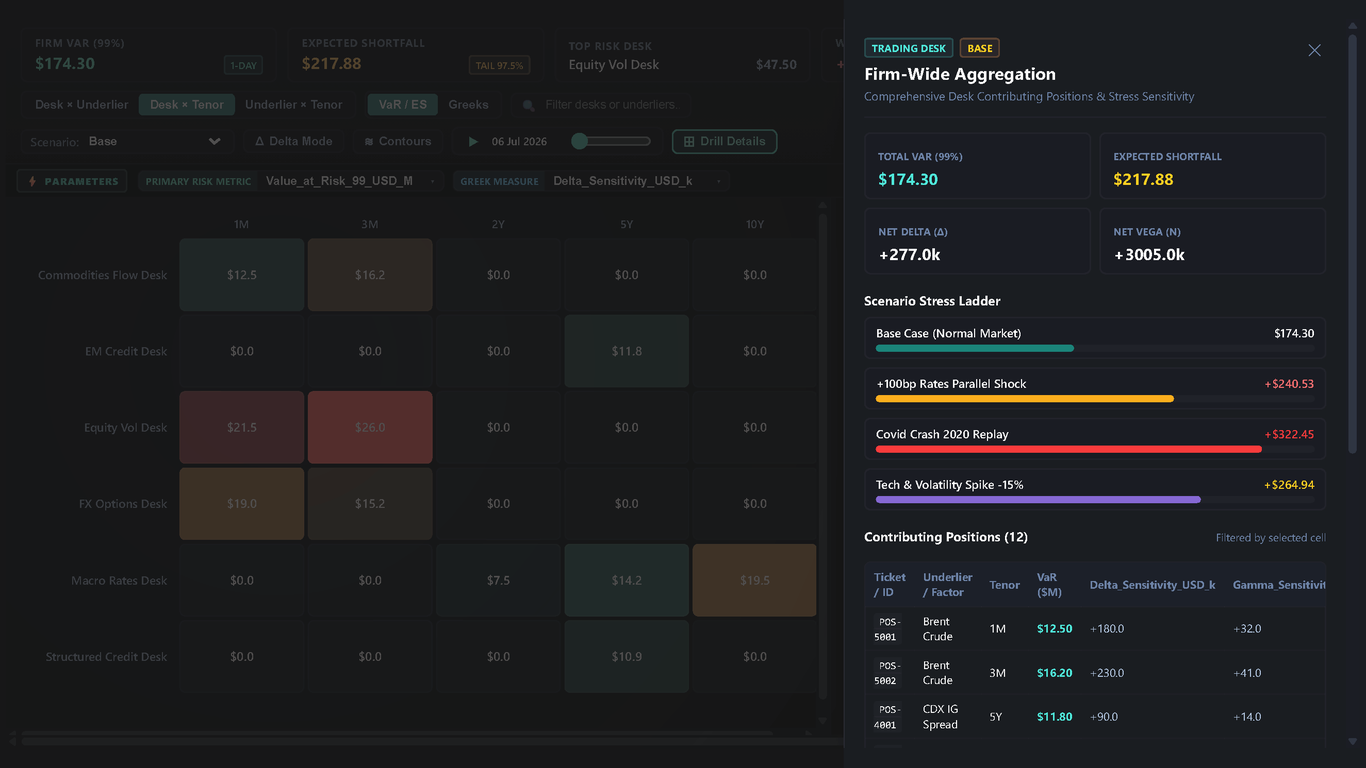The height and width of the screenshot is (768, 1366).
Task: Select the +100bp Rates Parallel Shock scenario
Action: pyautogui.click(x=1095, y=389)
